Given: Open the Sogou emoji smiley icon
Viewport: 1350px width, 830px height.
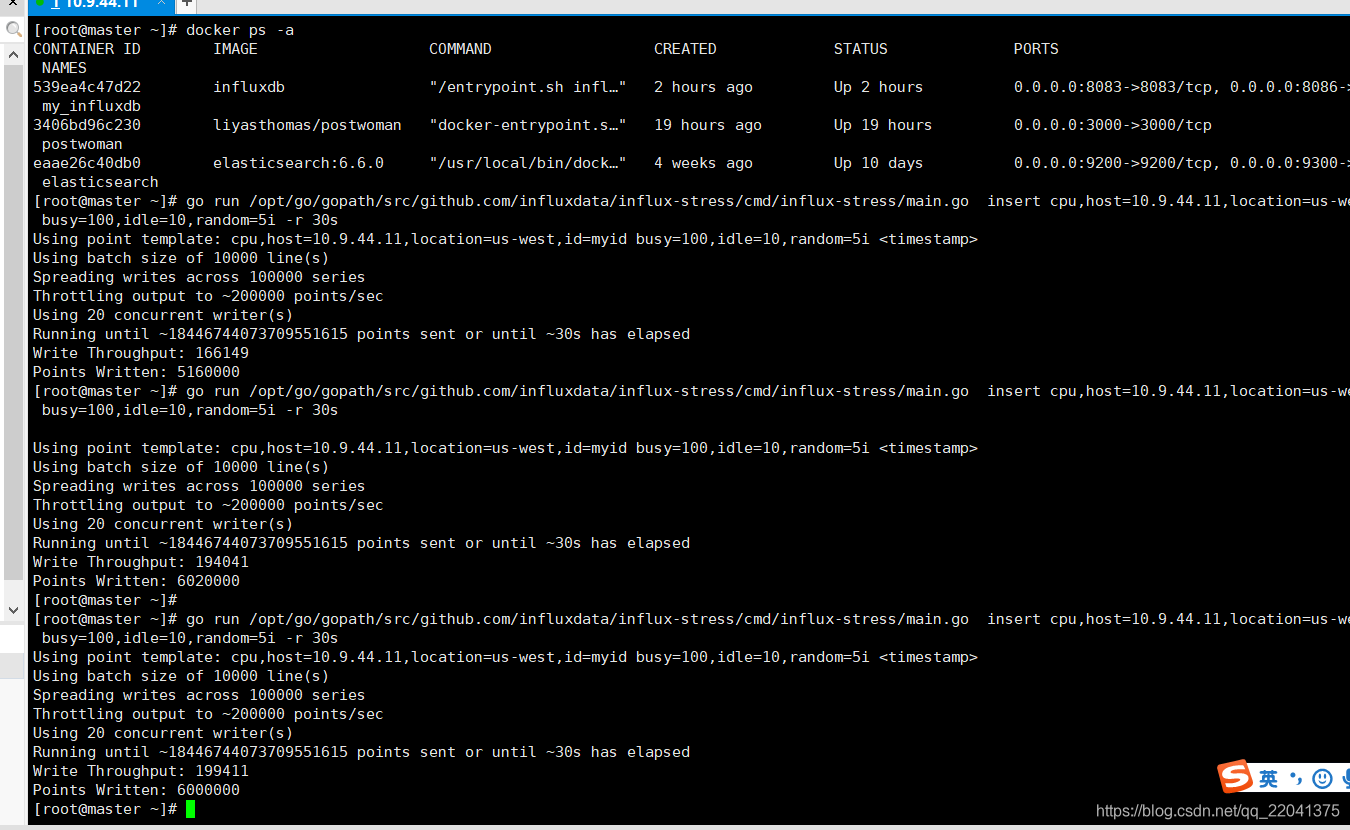Looking at the screenshot, I should pos(1322,778).
